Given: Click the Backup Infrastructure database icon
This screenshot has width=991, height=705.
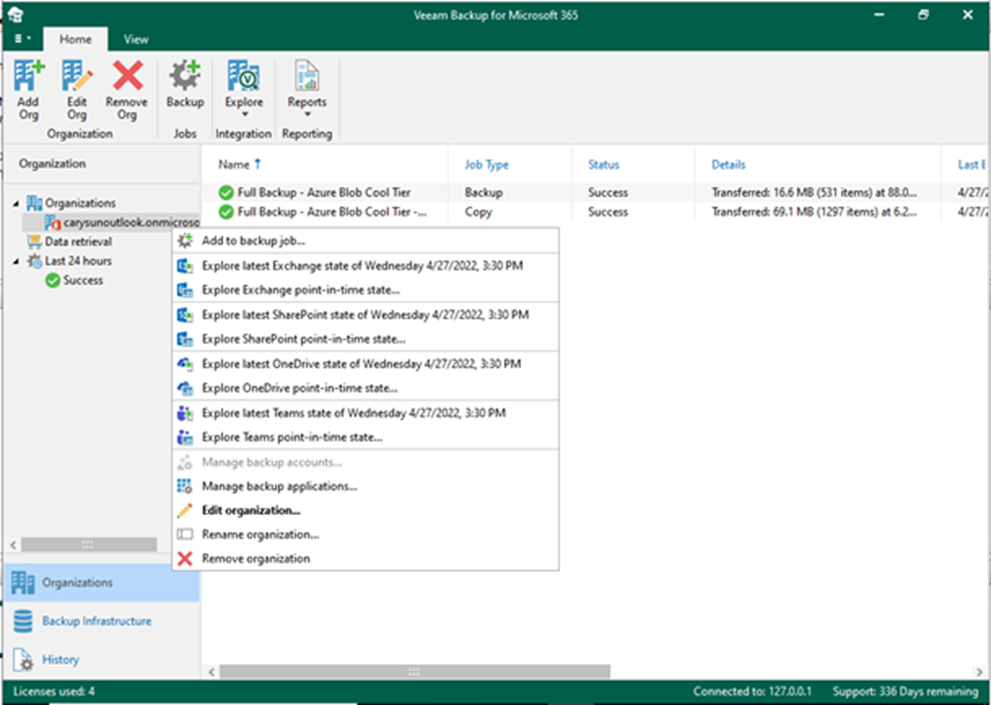Looking at the screenshot, I should click(23, 621).
